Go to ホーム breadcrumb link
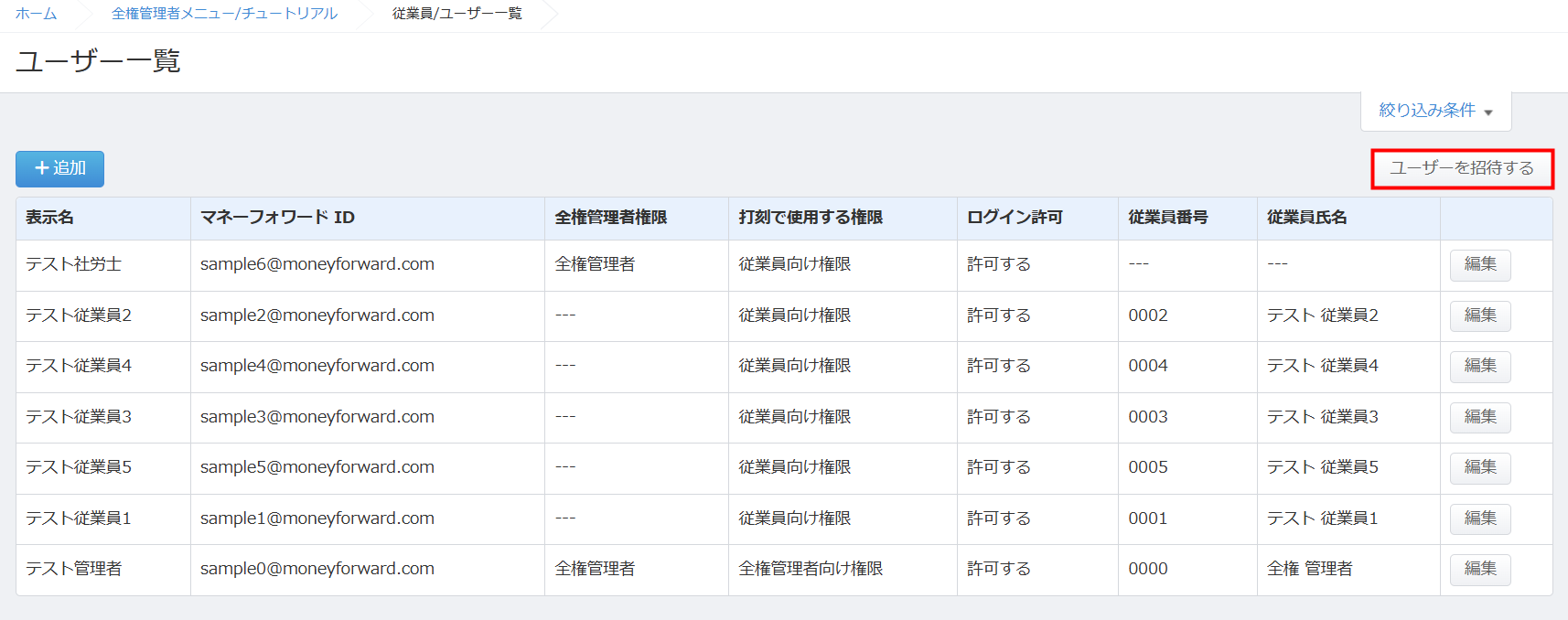 36,14
